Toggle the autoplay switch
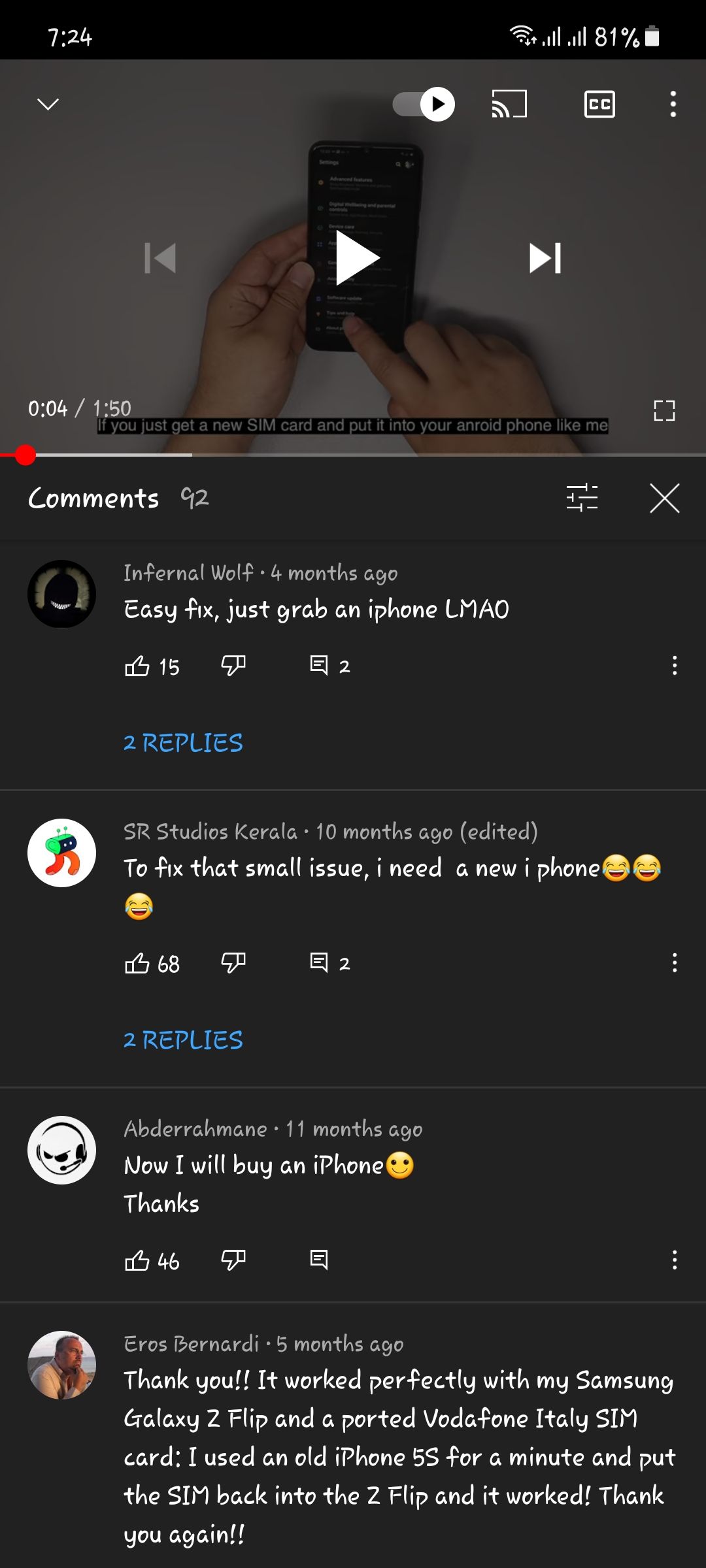The width and height of the screenshot is (706, 1568). point(424,104)
